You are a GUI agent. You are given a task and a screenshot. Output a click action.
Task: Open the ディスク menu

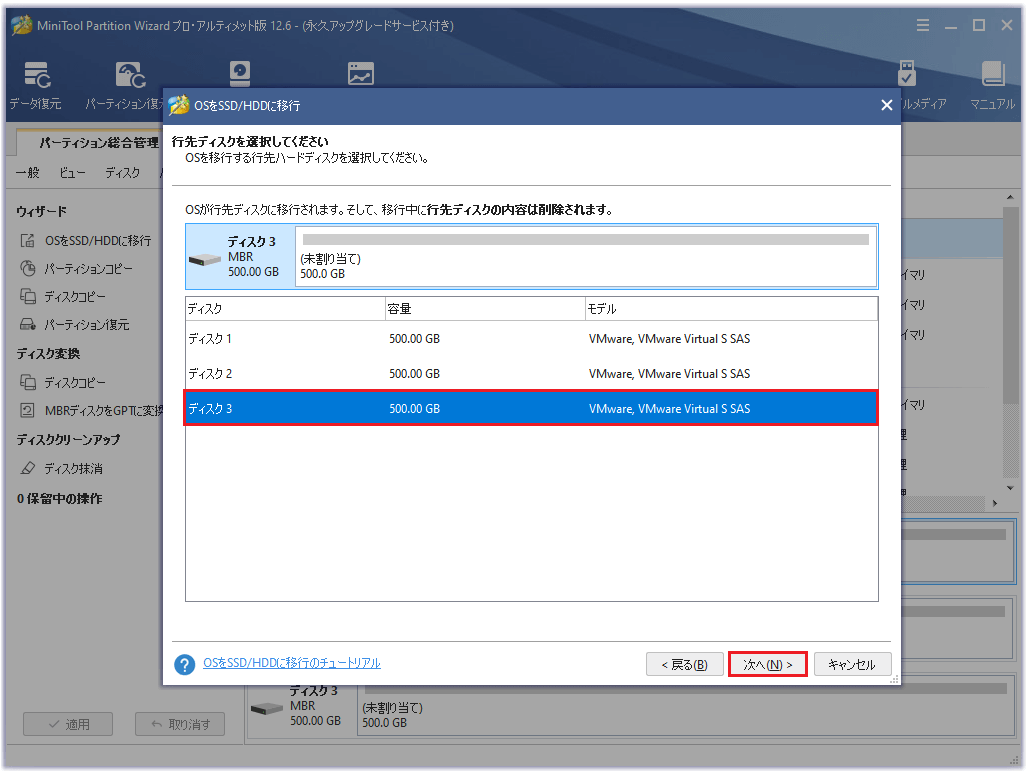(x=123, y=171)
